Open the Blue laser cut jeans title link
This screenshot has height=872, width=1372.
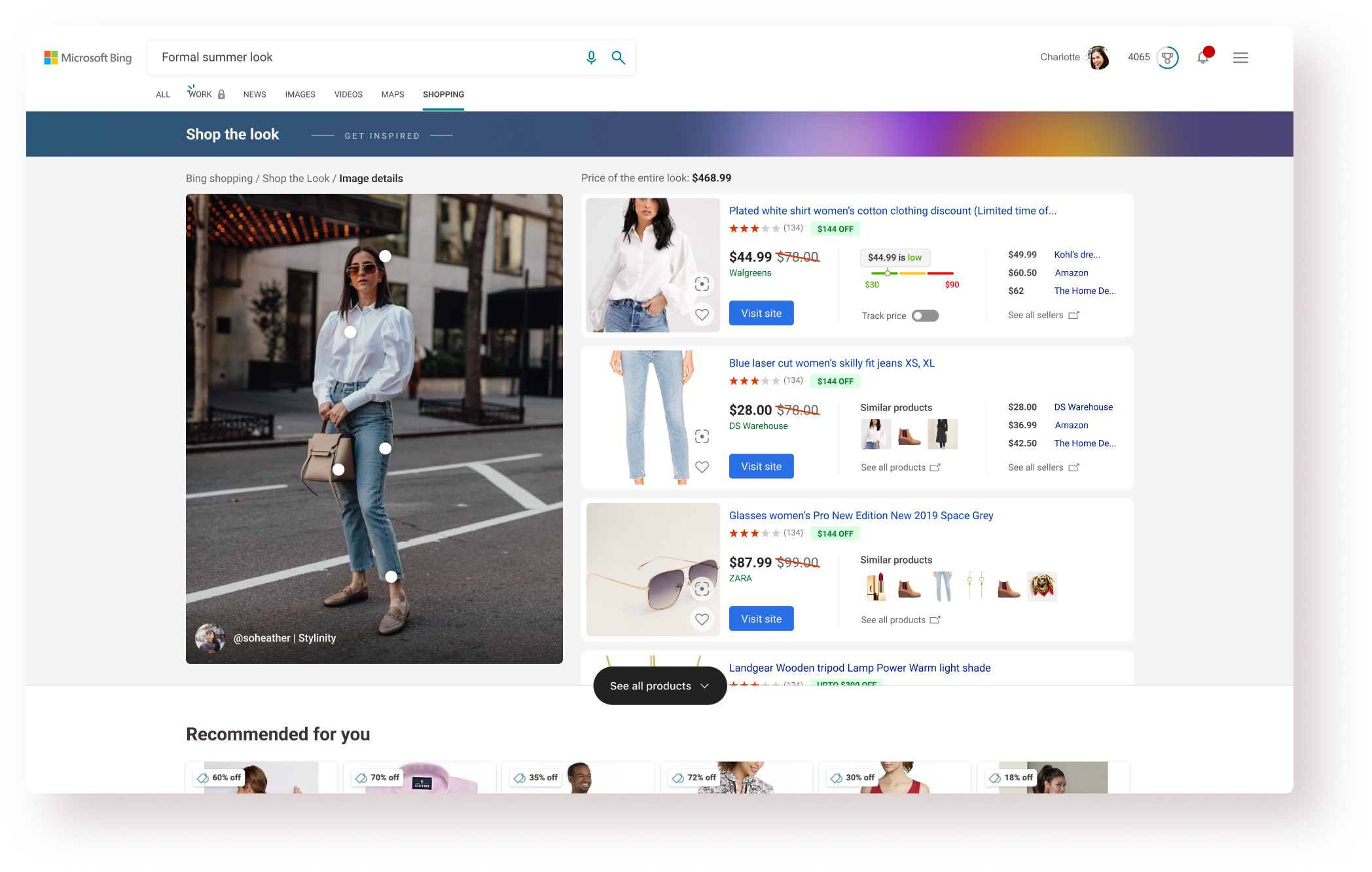pos(831,363)
